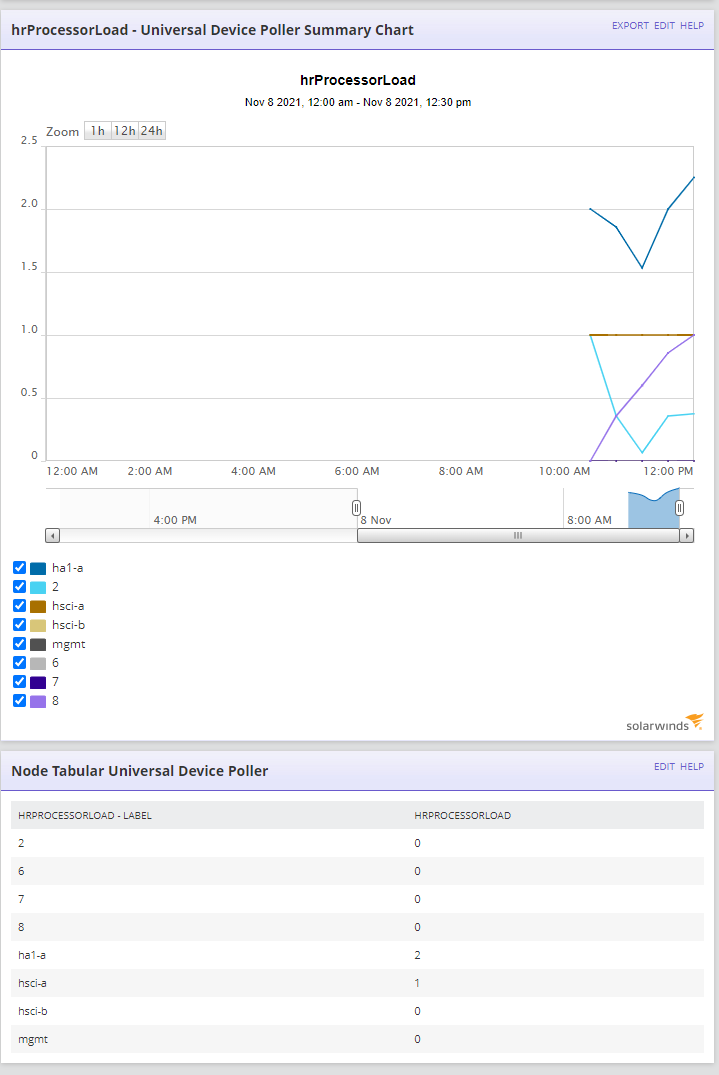
Task: Click the scrollbar right arrow button
Action: pyautogui.click(x=686, y=535)
